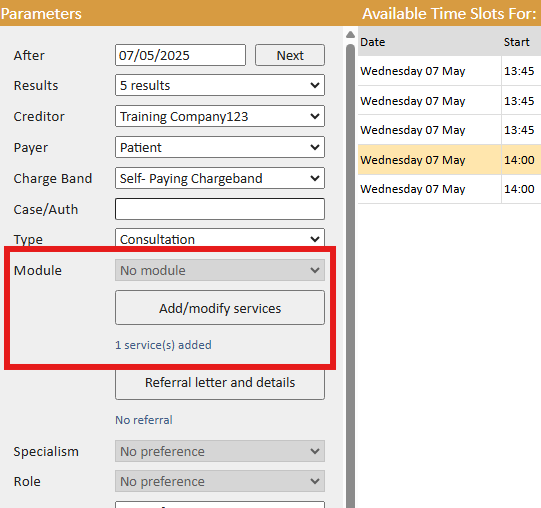Click the Case/Auth text field
541x508 pixels.
220,209
